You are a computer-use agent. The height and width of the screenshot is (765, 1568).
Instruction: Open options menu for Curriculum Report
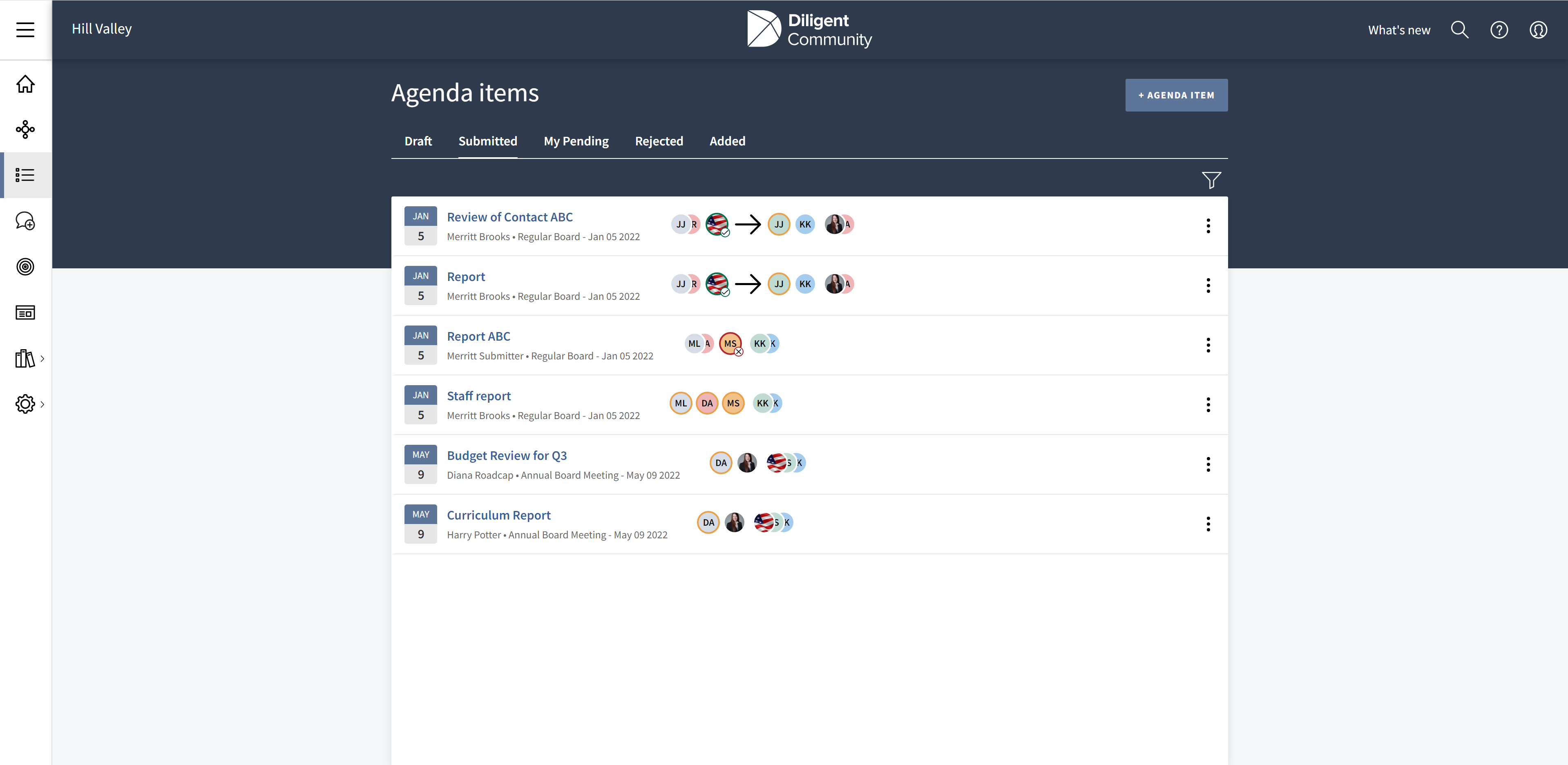pos(1208,524)
